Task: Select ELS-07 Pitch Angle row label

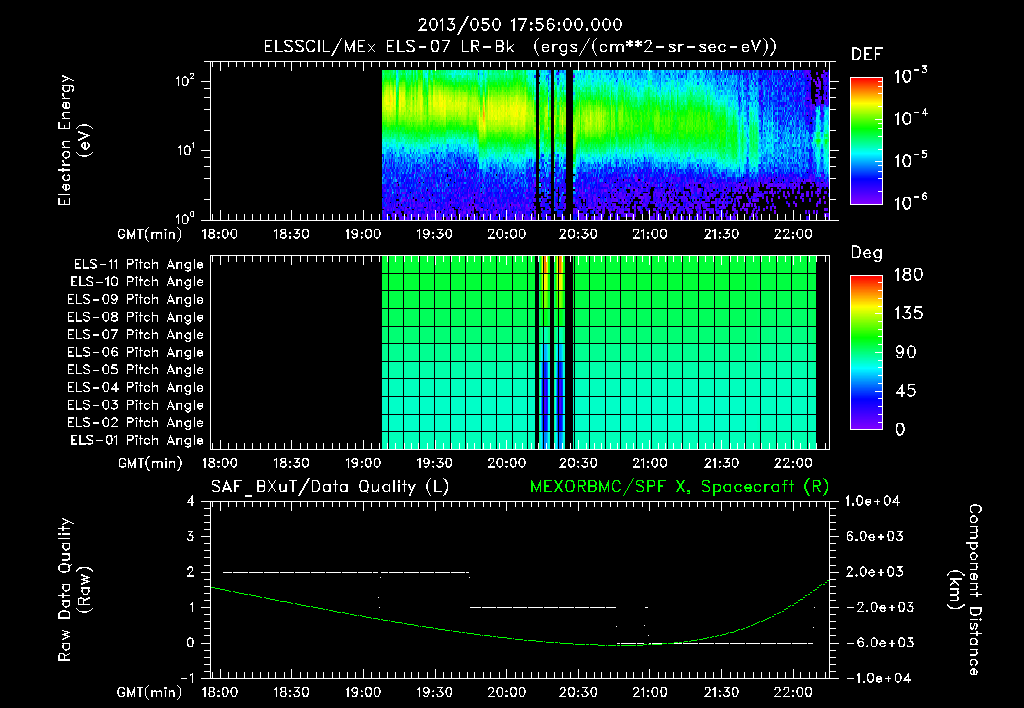Action: coord(136,334)
